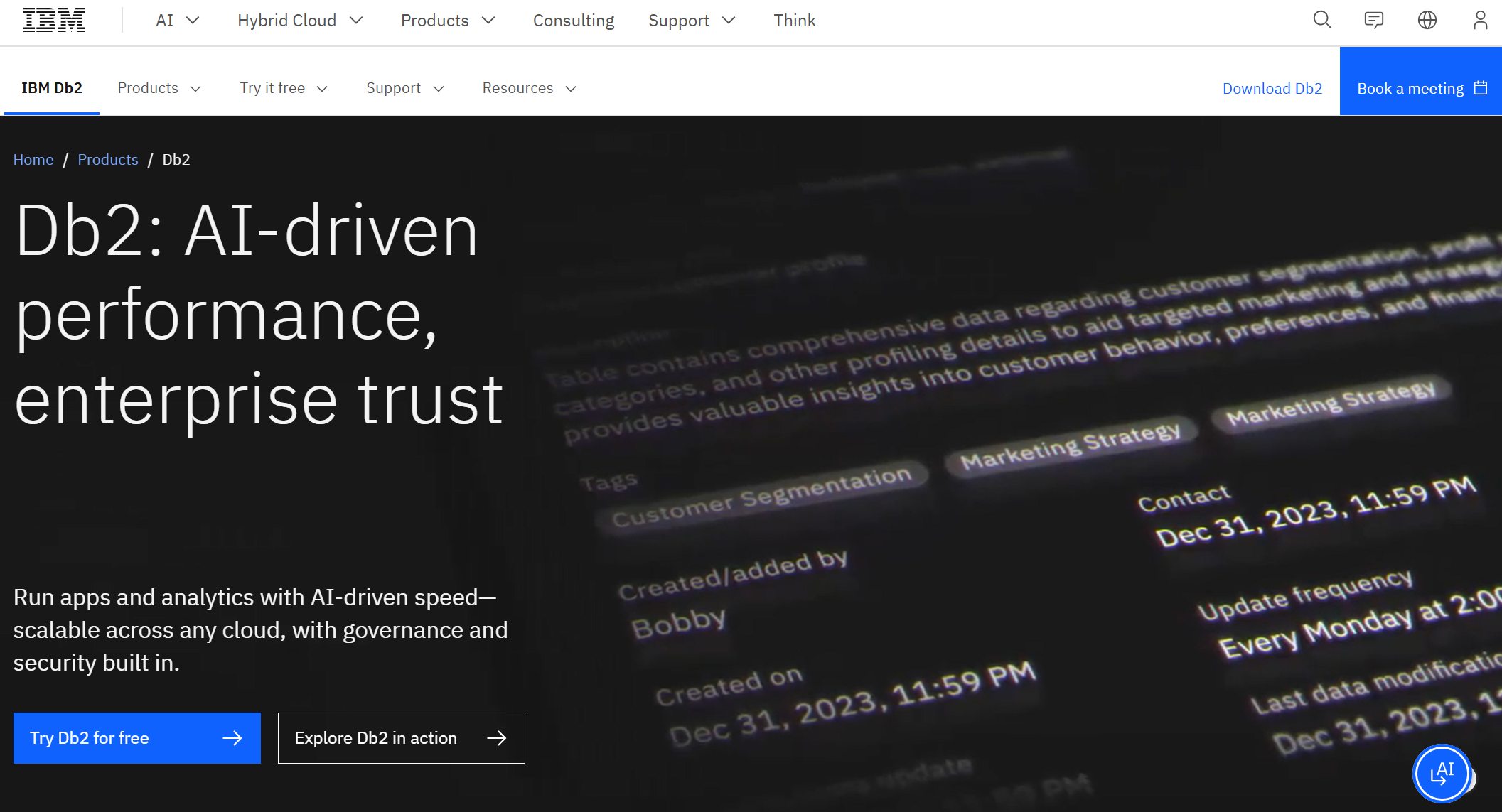The width and height of the screenshot is (1502, 812).
Task: Open the Hybrid Cloud dropdown
Action: (299, 21)
